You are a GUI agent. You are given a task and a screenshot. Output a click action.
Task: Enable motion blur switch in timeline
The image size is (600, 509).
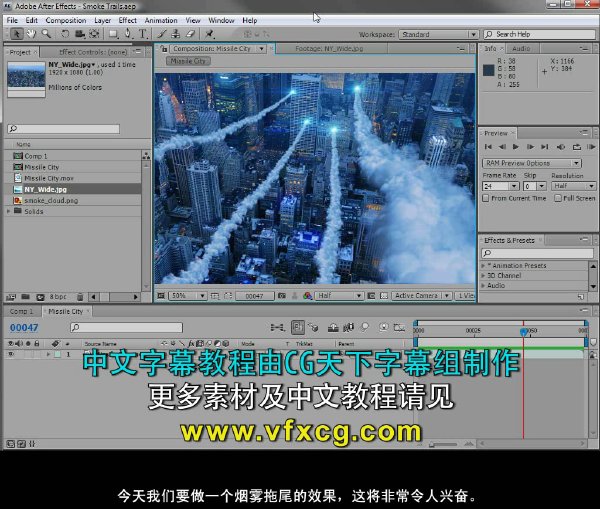click(x=365, y=327)
